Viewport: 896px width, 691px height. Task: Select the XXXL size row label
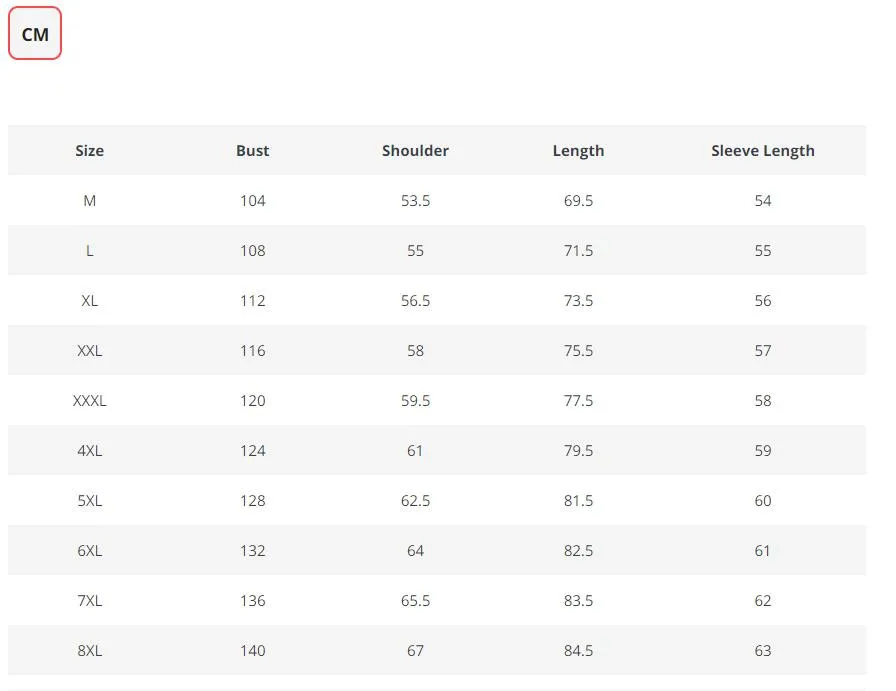pos(89,401)
